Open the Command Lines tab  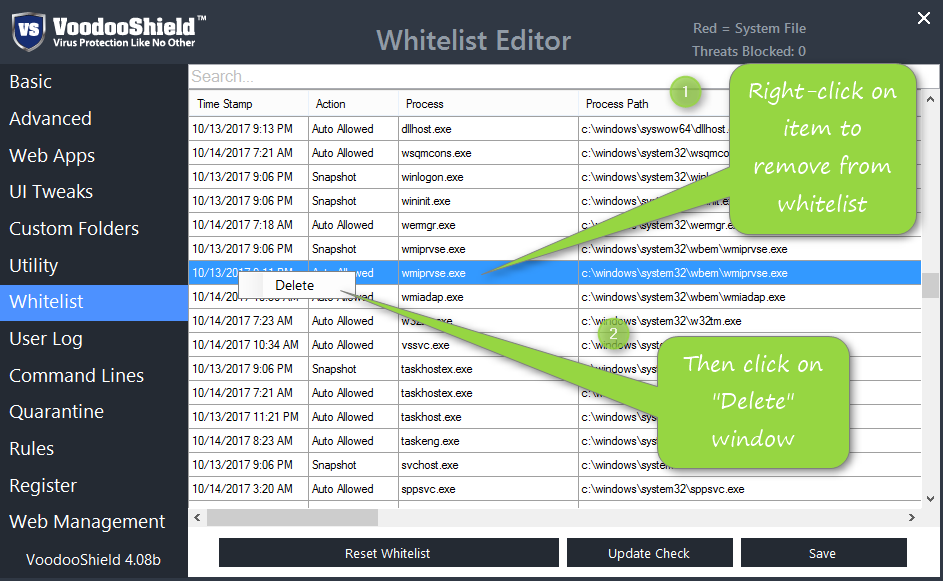point(94,375)
